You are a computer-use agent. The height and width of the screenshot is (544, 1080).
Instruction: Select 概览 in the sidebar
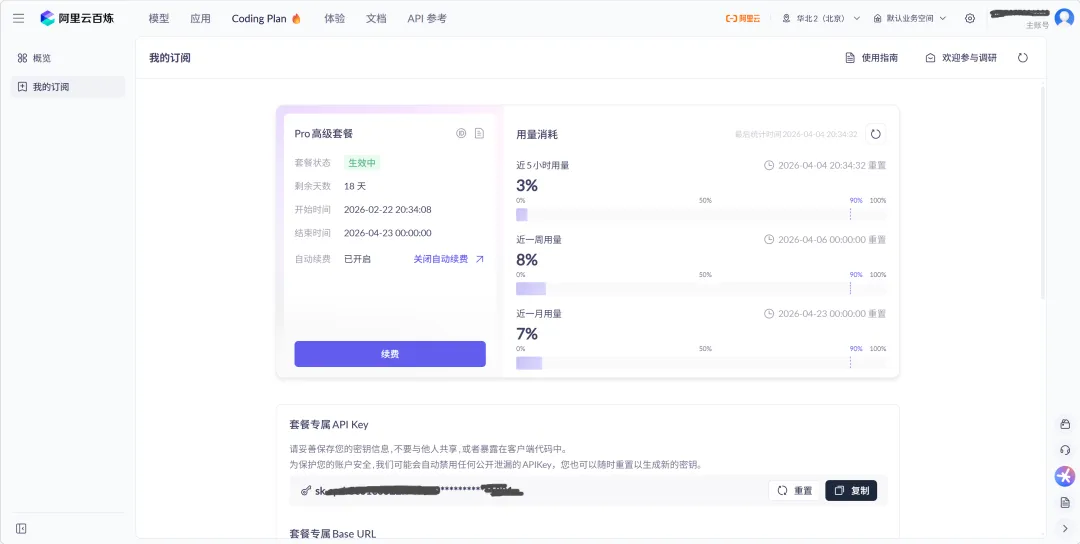(x=68, y=58)
